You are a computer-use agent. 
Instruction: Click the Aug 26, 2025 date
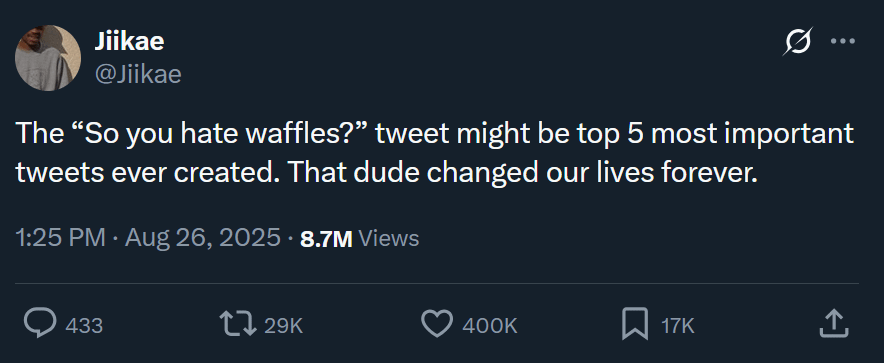(202, 238)
